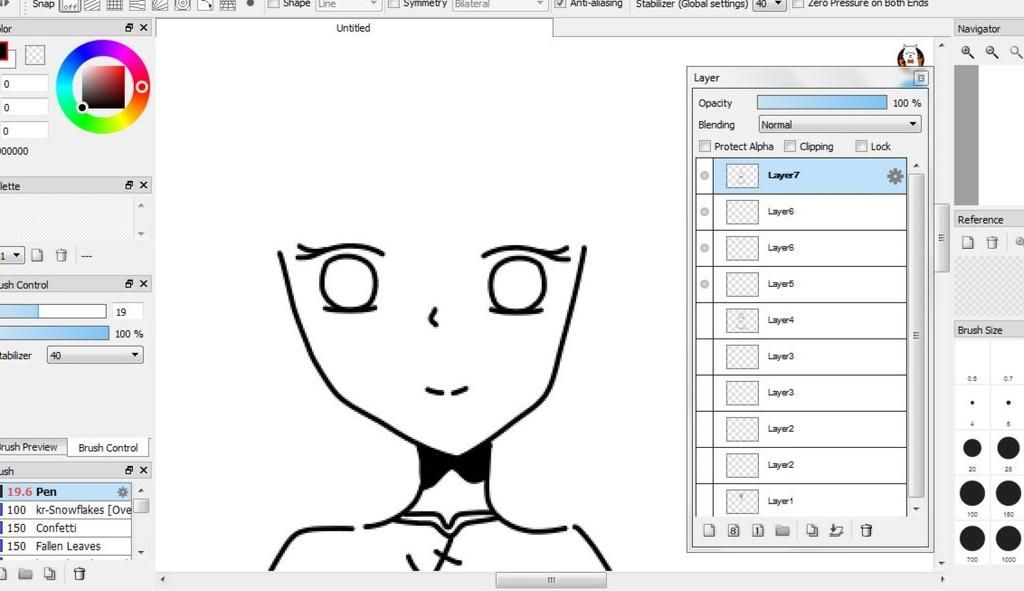Select the crisscross grid snap icon

[114, 5]
